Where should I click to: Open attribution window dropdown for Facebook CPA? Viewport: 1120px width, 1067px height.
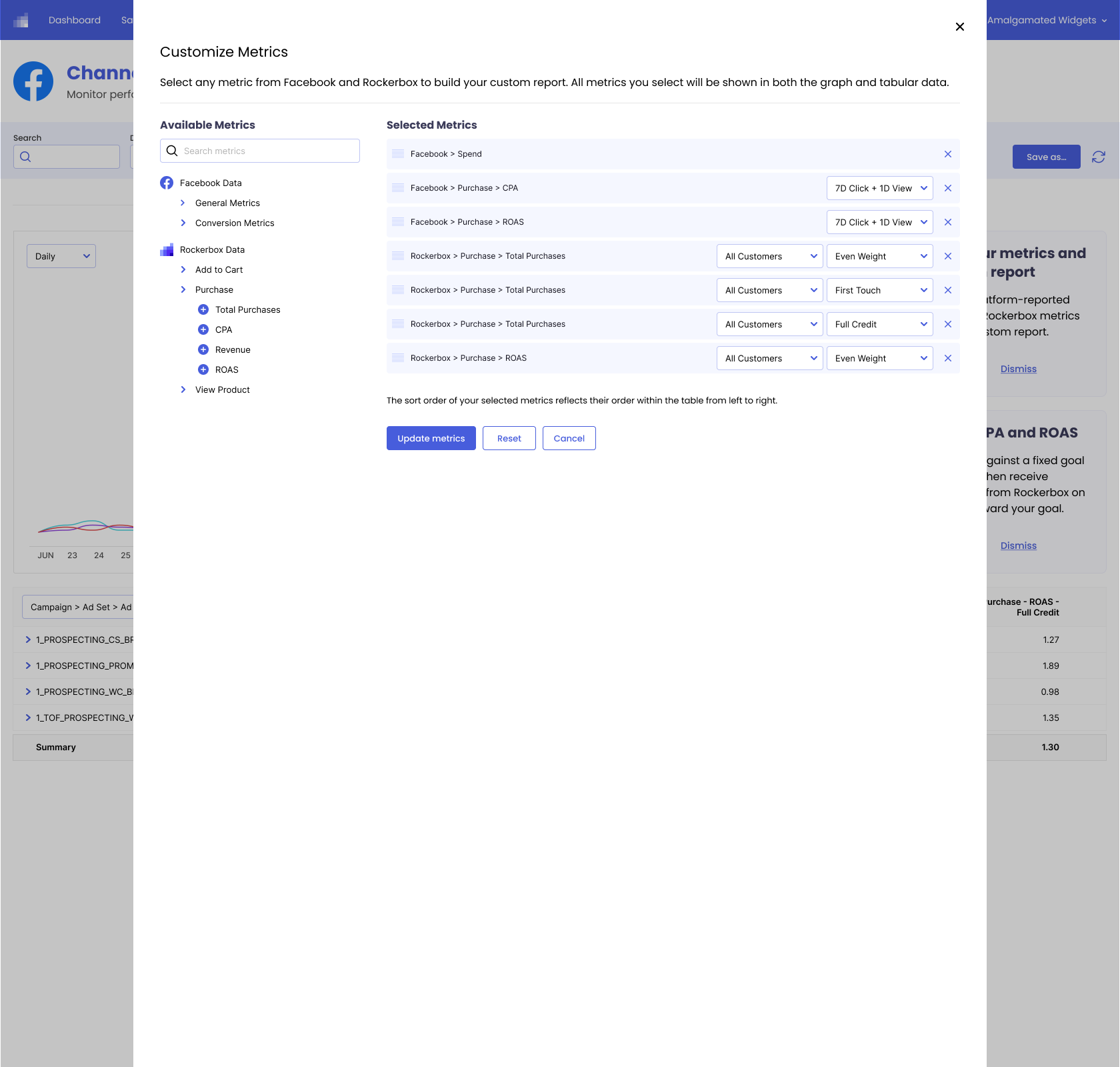tap(880, 188)
